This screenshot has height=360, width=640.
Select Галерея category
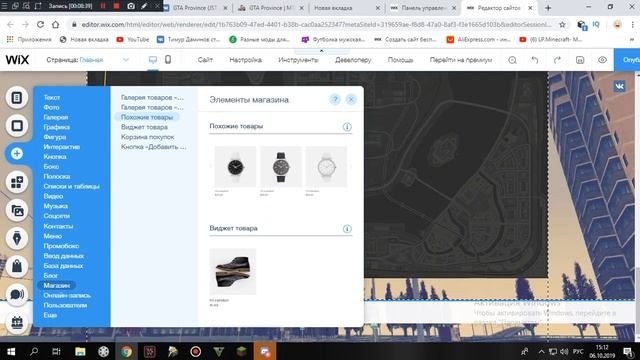(x=56, y=117)
